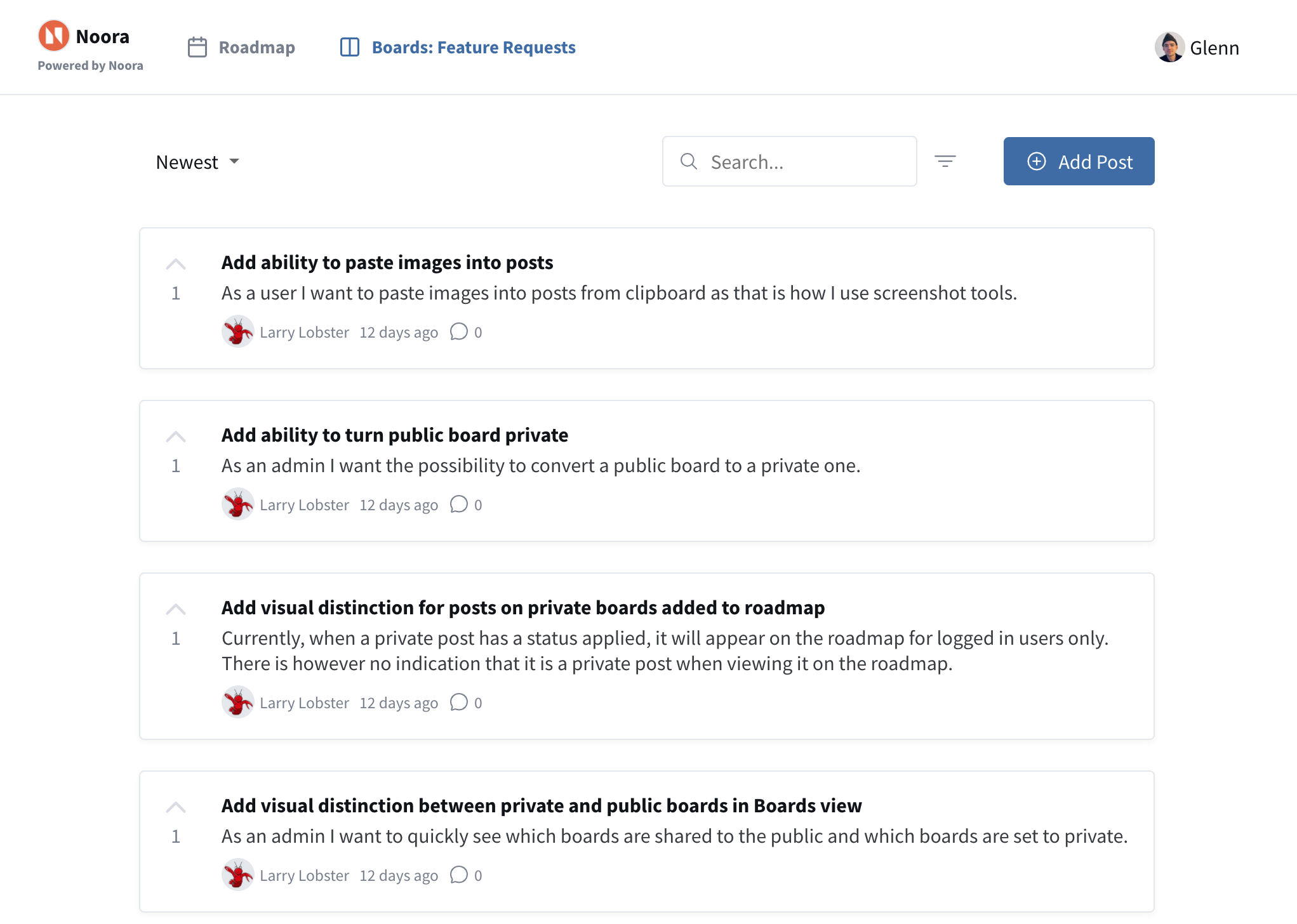Open Glenn user account menu

click(x=1214, y=48)
